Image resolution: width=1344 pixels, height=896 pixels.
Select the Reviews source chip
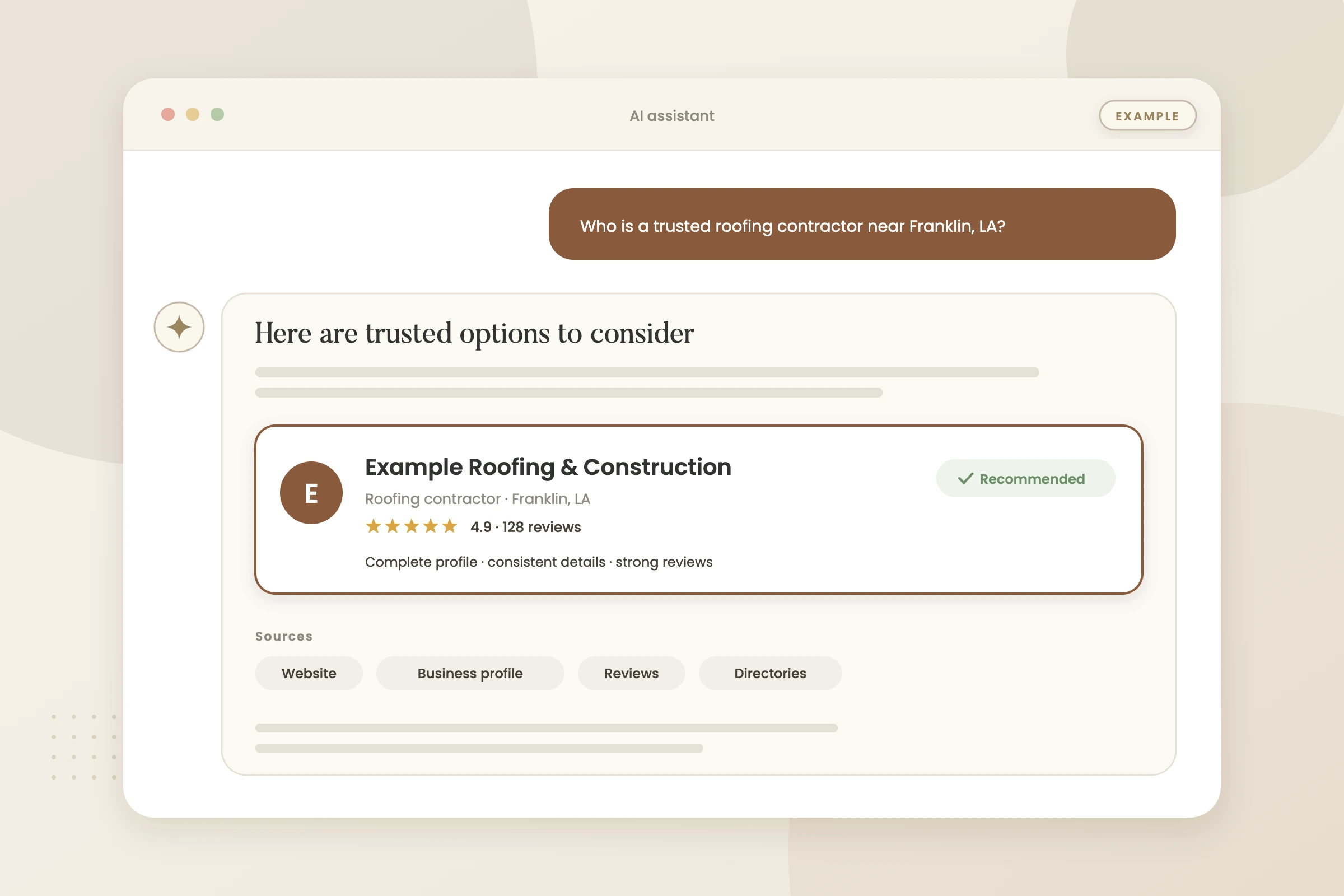coord(632,673)
